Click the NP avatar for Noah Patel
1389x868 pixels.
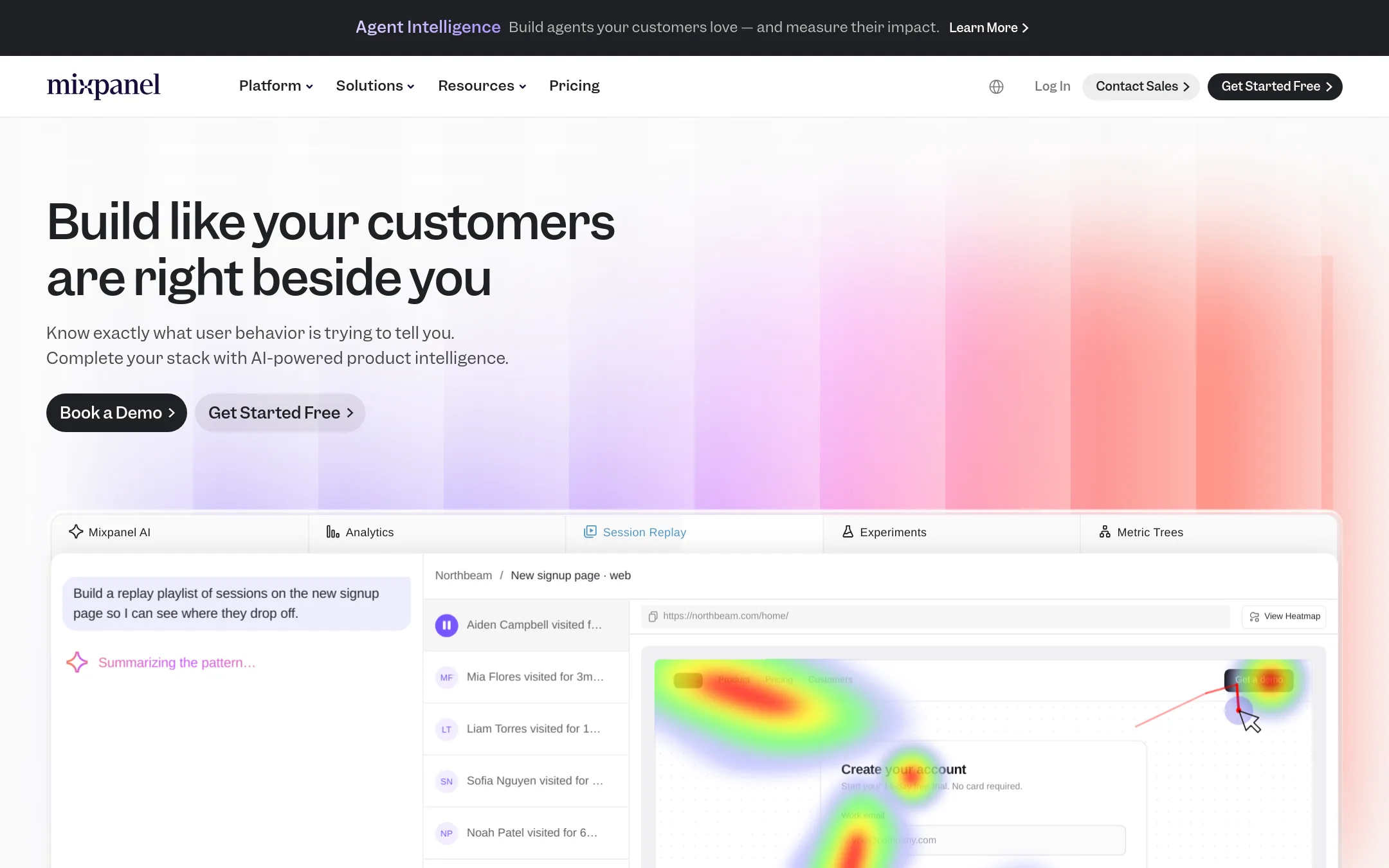pos(446,833)
